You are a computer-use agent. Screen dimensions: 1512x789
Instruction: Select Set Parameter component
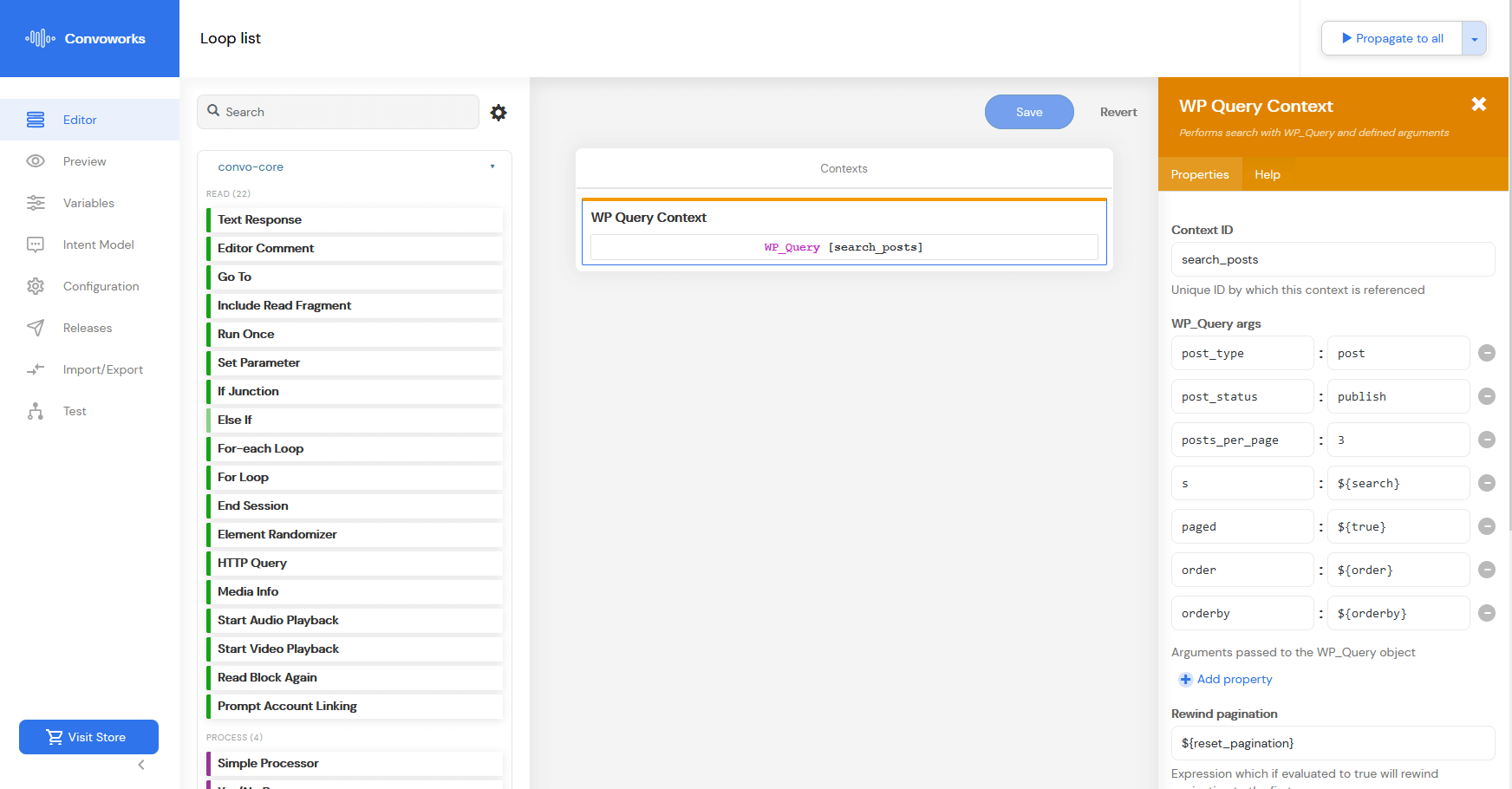tap(355, 362)
